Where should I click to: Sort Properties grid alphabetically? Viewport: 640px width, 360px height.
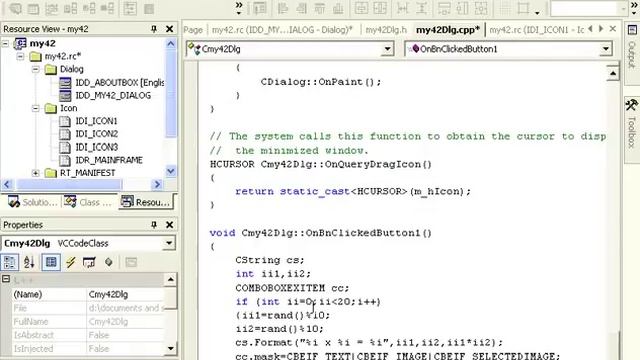[29, 262]
